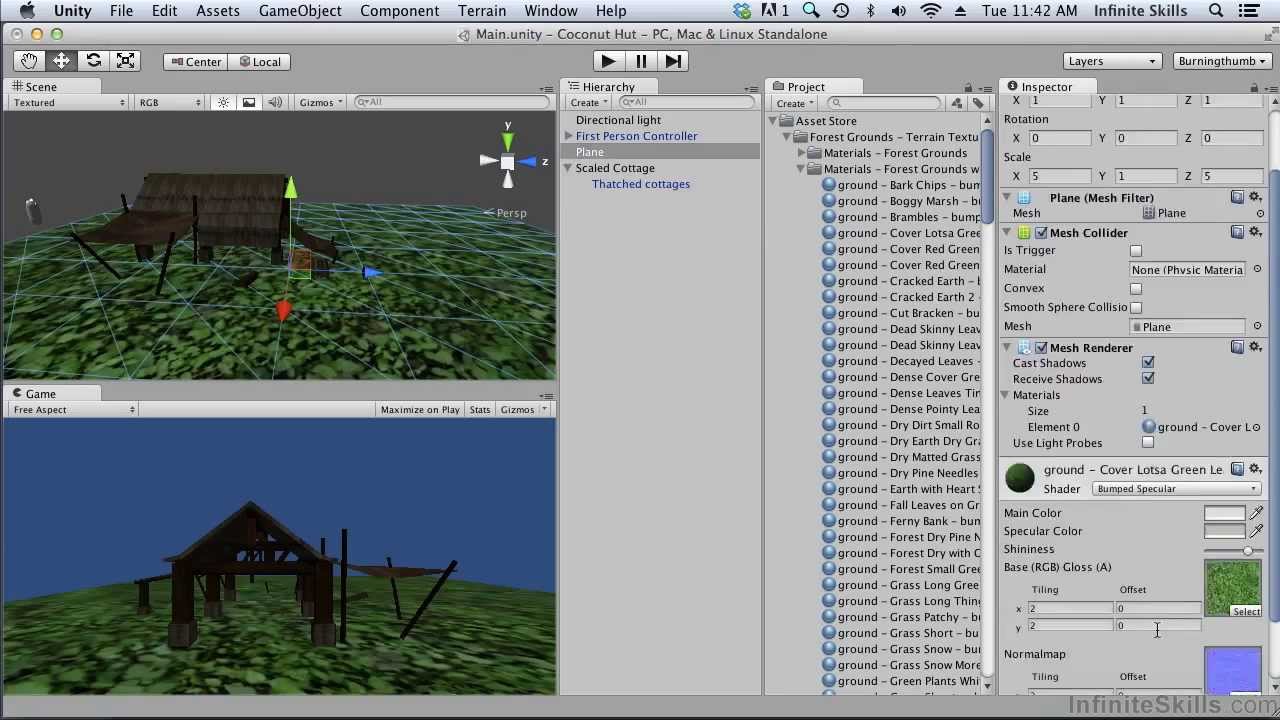Image resolution: width=1280 pixels, height=720 pixels.
Task: Expand First Person Controller in Hierarchy
Action: click(568, 136)
